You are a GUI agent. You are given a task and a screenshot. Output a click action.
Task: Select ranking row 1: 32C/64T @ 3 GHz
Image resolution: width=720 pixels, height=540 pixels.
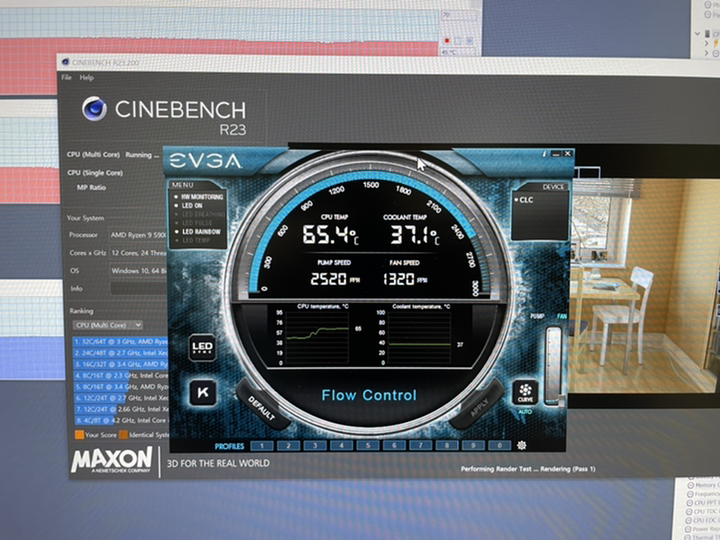tap(121, 342)
